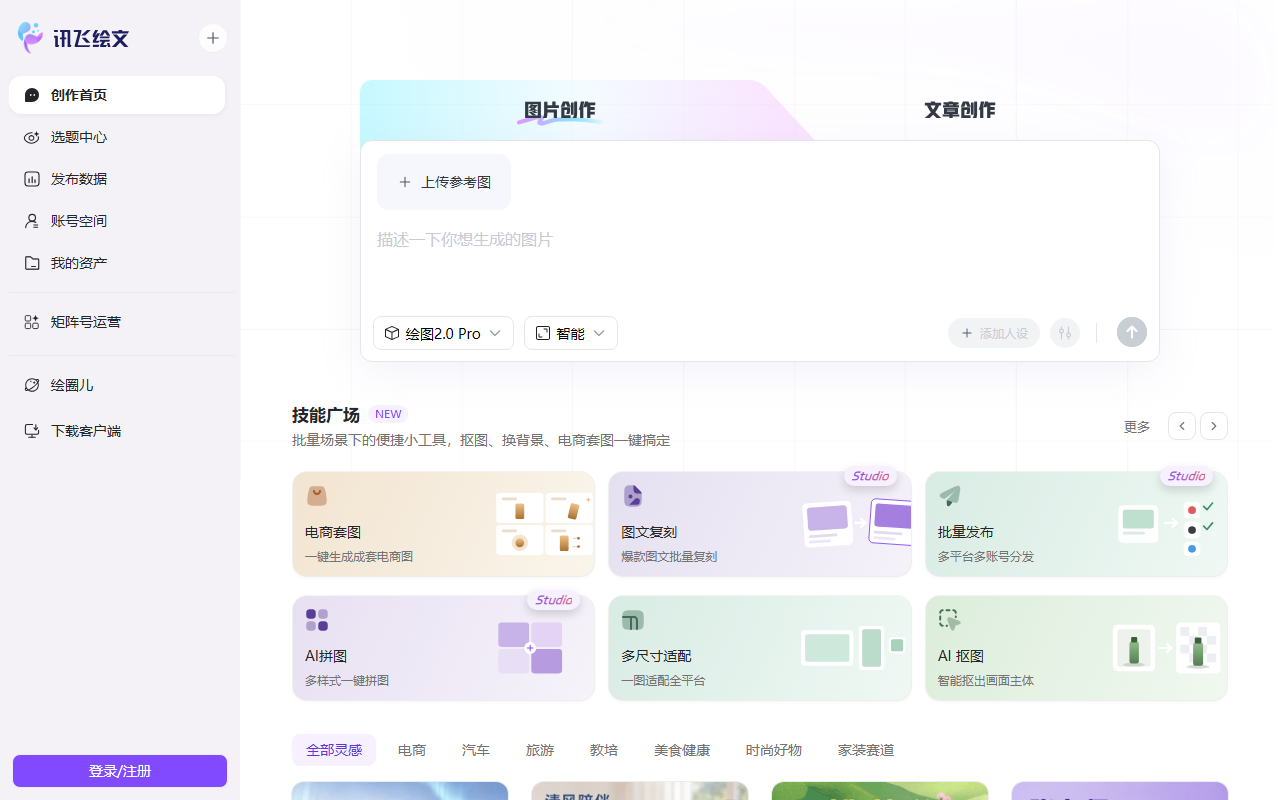The image size is (1280, 800).
Task: Click the 更多 link in 技能广场
Action: pyautogui.click(x=1137, y=427)
